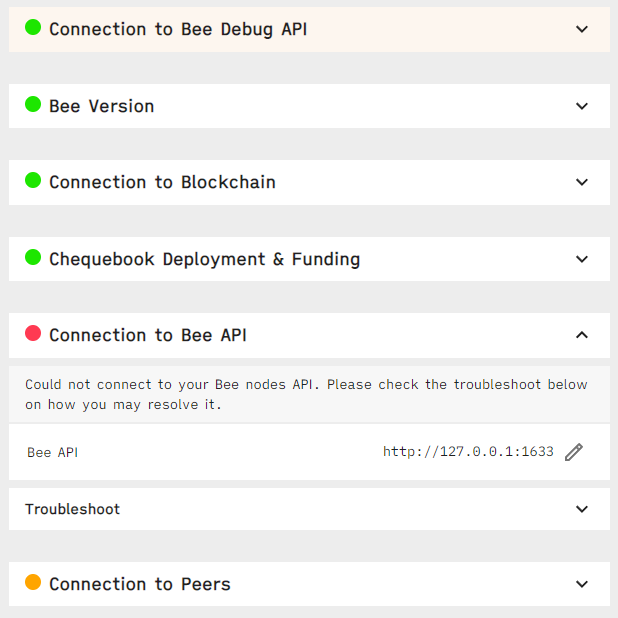Click the Connection to Bee API heading
Viewport: 618px width, 618px height.
pos(148,335)
